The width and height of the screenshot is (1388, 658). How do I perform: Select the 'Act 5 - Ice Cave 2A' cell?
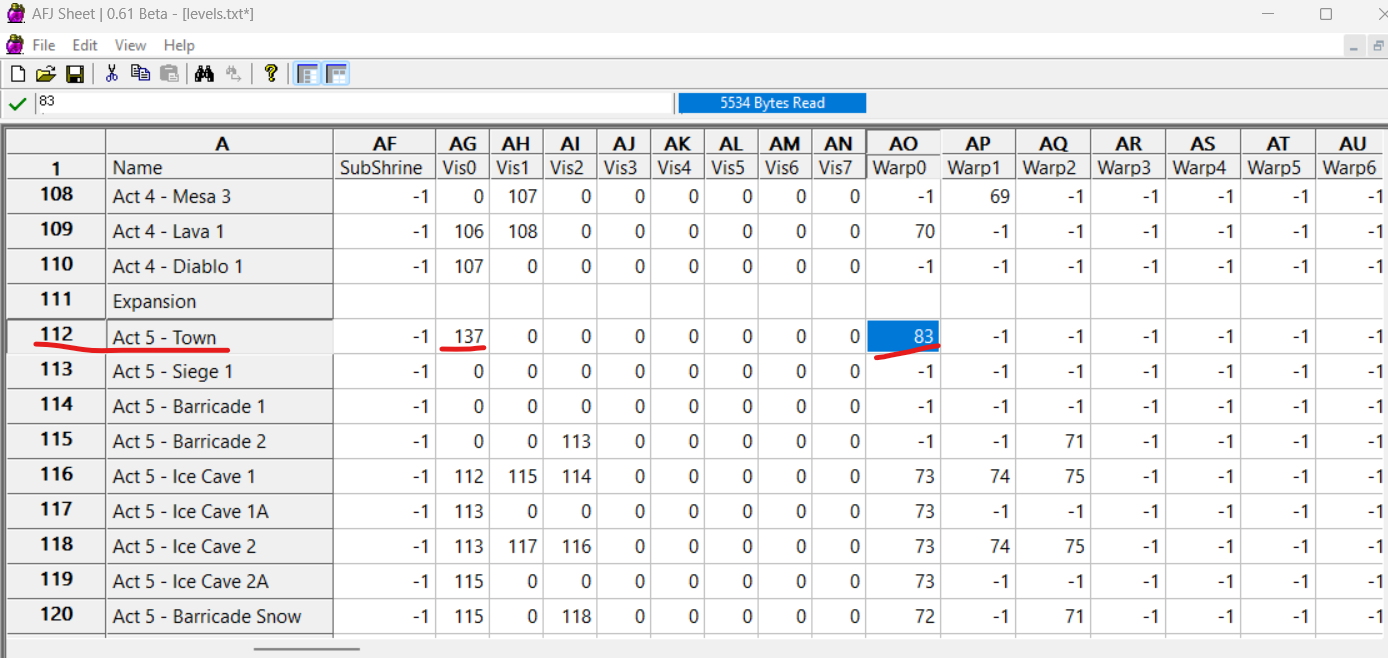coord(220,581)
